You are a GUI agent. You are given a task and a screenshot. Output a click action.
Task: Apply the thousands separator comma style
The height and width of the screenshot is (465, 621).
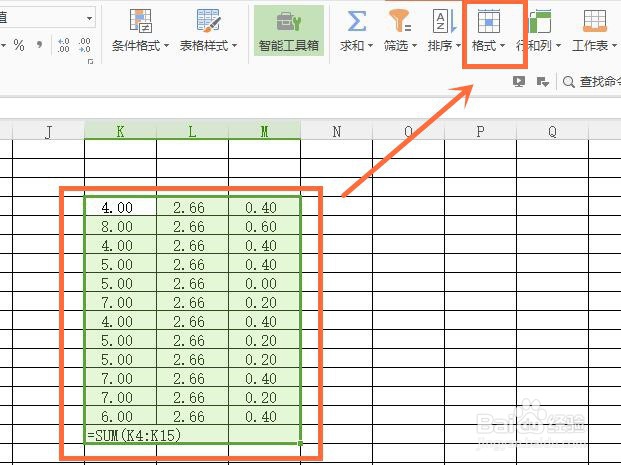[39, 44]
